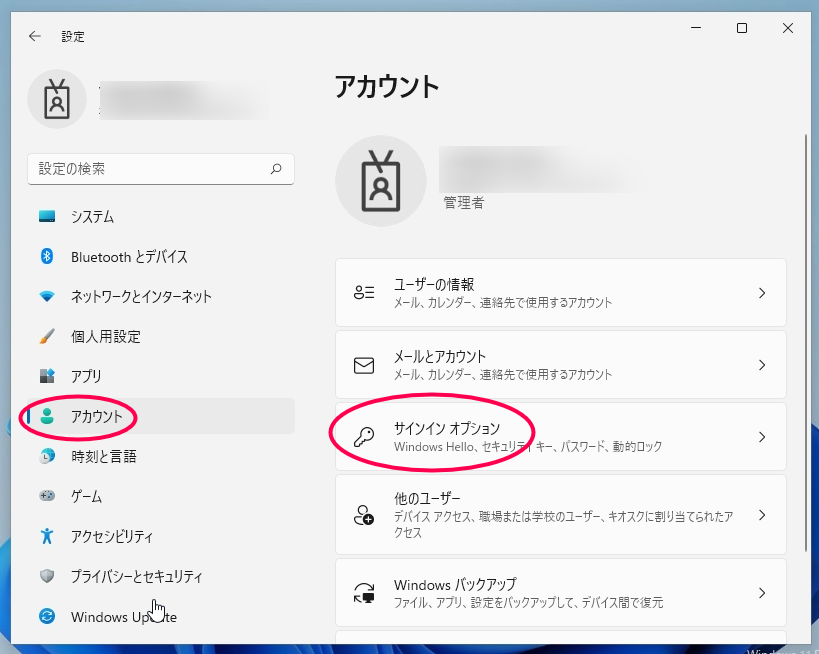Click the 管理者 label under the account name

coord(464,203)
